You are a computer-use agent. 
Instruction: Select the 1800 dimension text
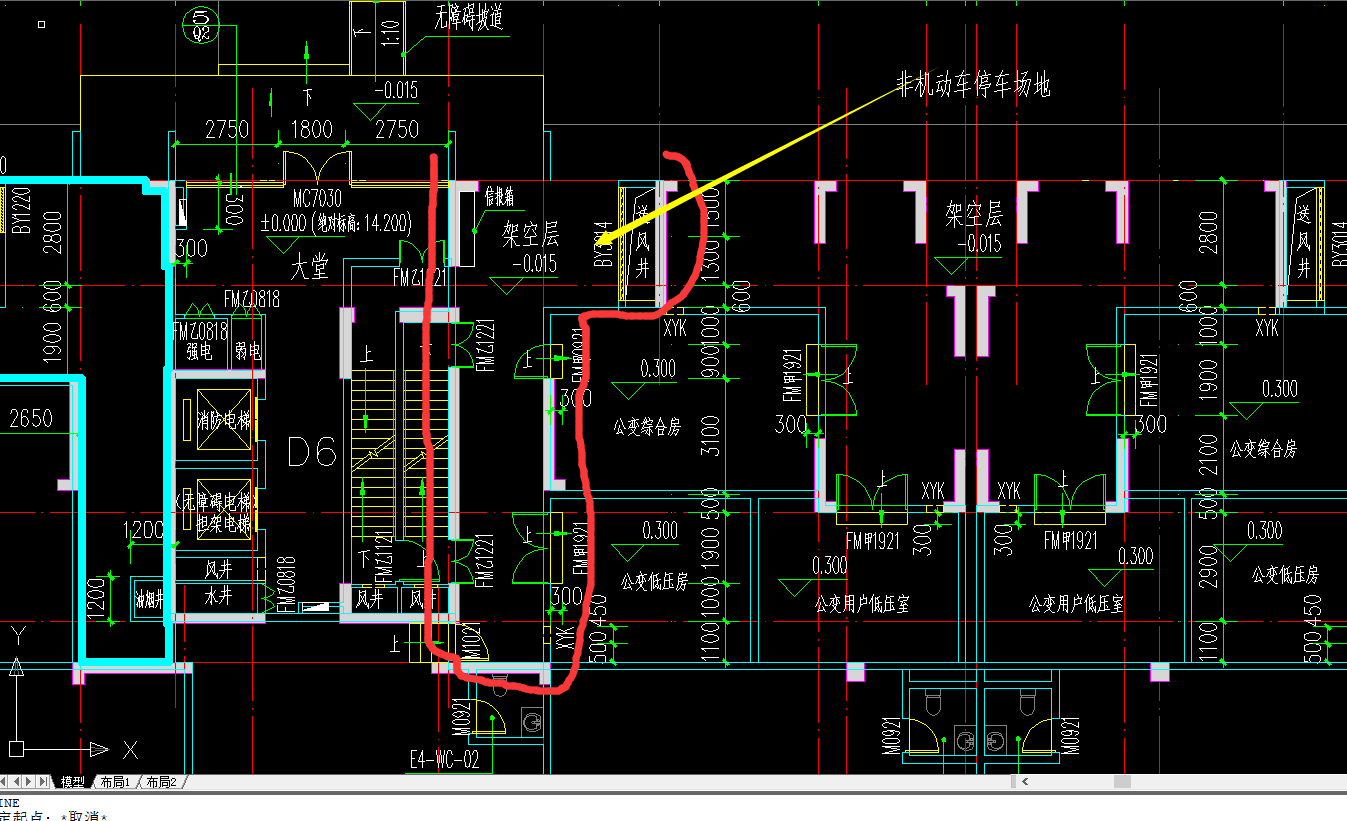click(x=311, y=129)
